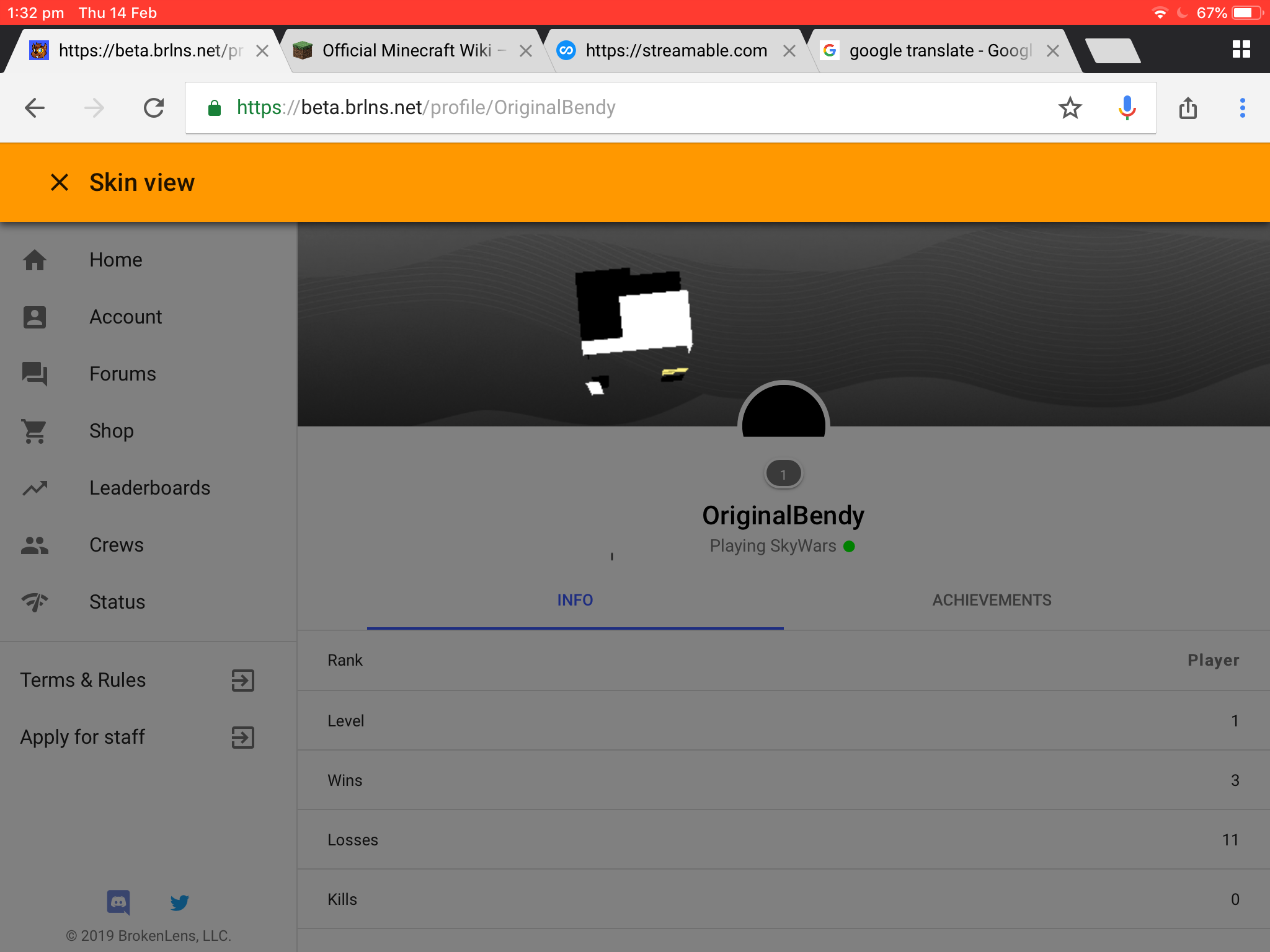Image resolution: width=1270 pixels, height=952 pixels.
Task: Start voice search with microphone icon
Action: [x=1127, y=108]
